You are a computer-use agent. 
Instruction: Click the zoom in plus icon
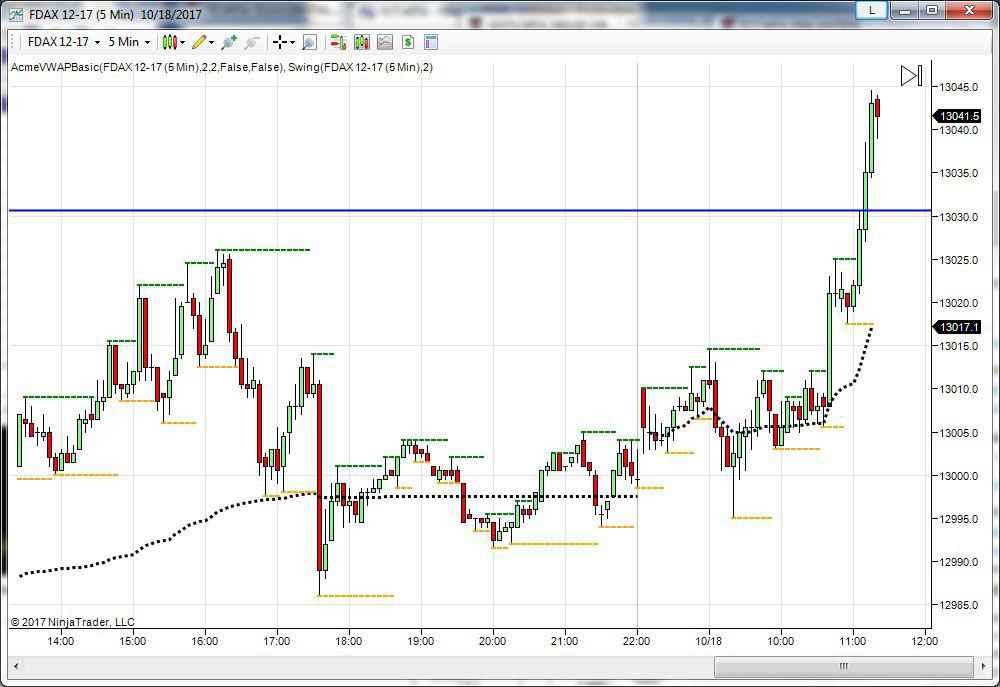229,42
